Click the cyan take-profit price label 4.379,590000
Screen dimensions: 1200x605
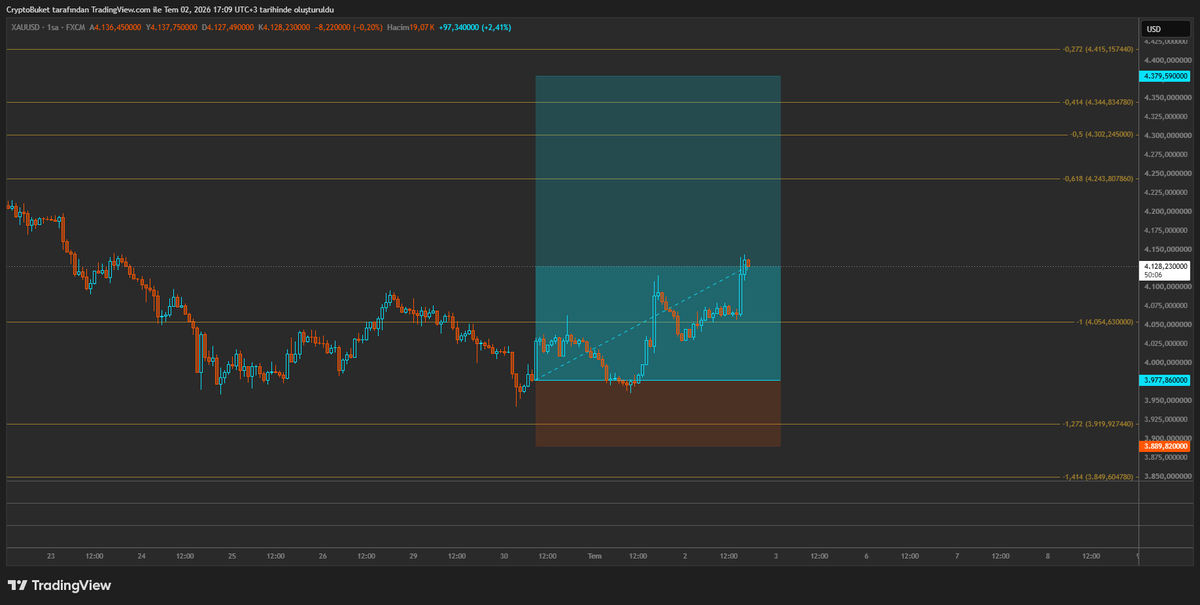click(x=1166, y=76)
